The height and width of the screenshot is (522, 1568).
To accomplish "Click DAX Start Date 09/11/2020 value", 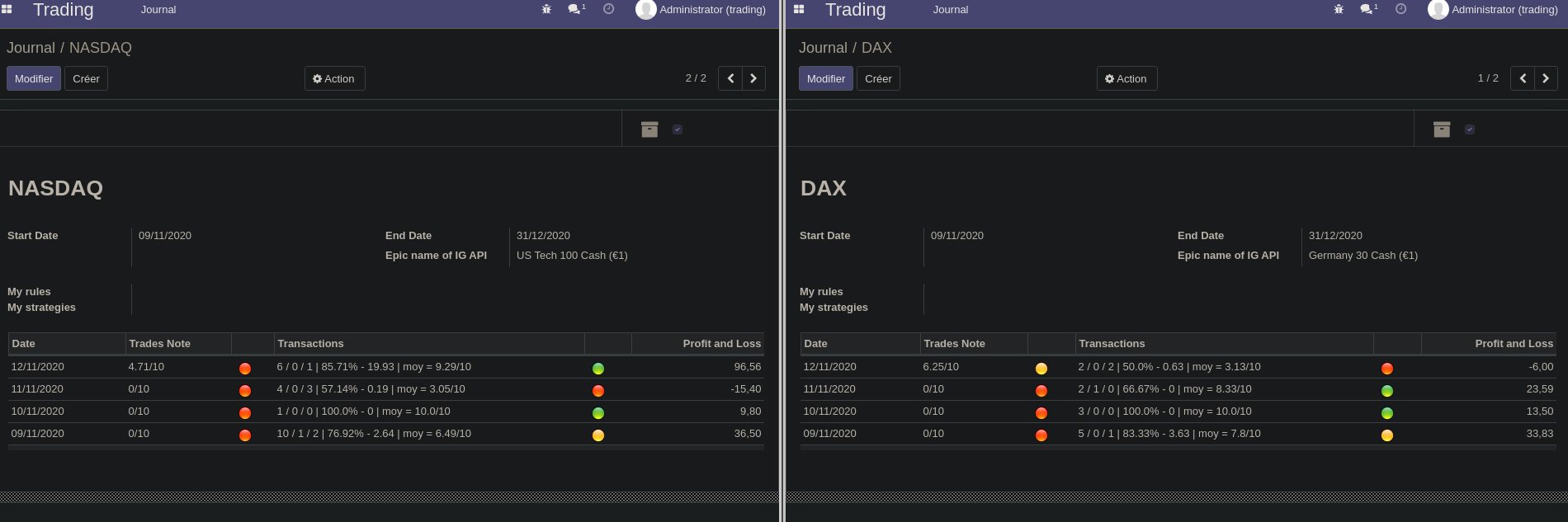I will click(x=957, y=236).
